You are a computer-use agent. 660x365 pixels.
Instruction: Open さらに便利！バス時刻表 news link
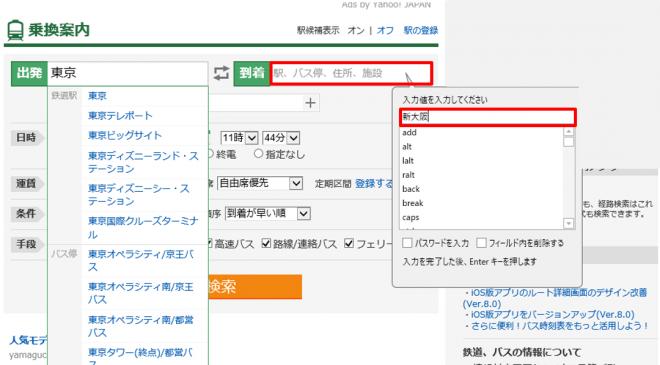(560, 326)
